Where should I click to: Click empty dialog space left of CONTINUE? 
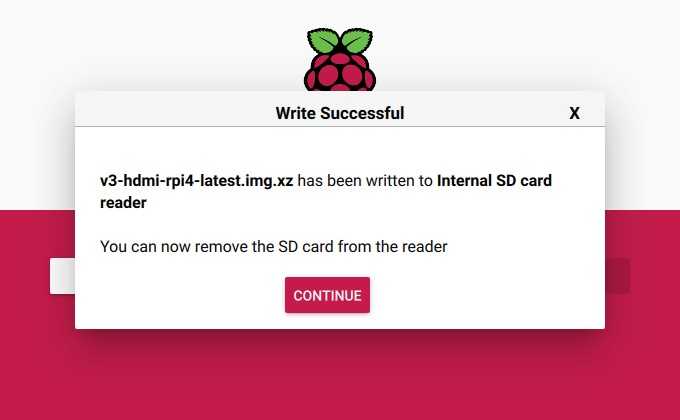pyautogui.click(x=180, y=295)
